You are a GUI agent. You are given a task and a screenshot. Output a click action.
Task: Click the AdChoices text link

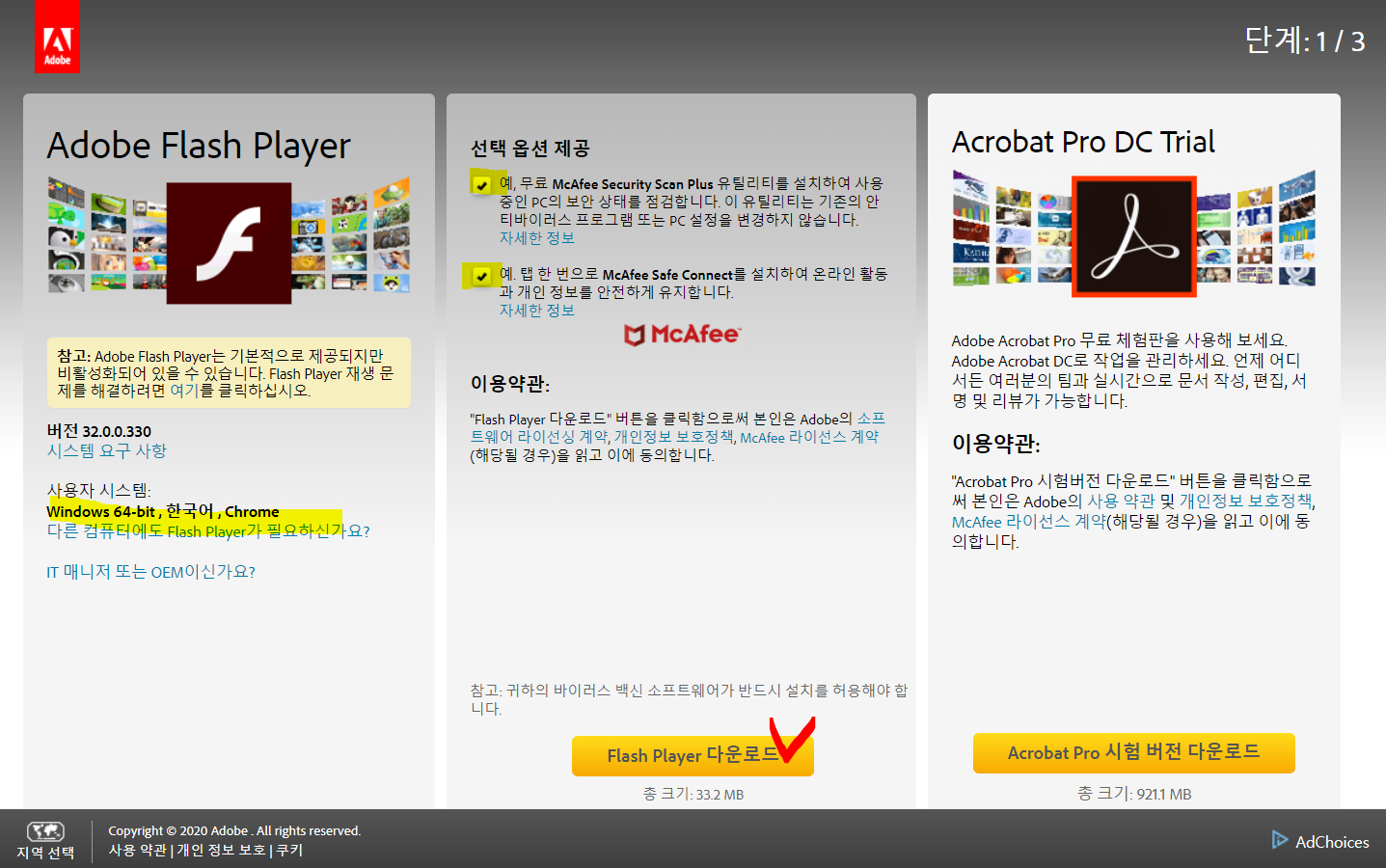(1332, 842)
